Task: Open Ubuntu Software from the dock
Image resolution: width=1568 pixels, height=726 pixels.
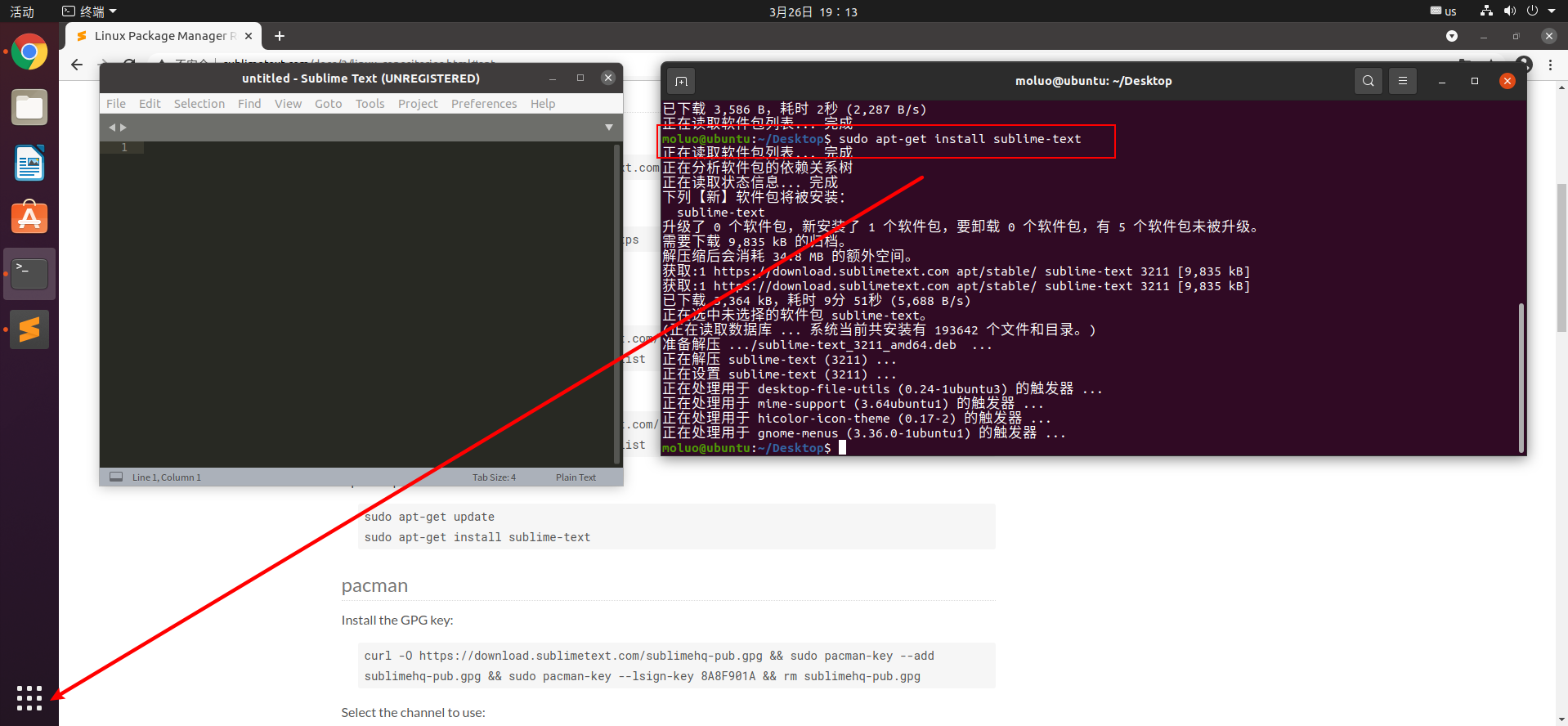Action: 29,218
